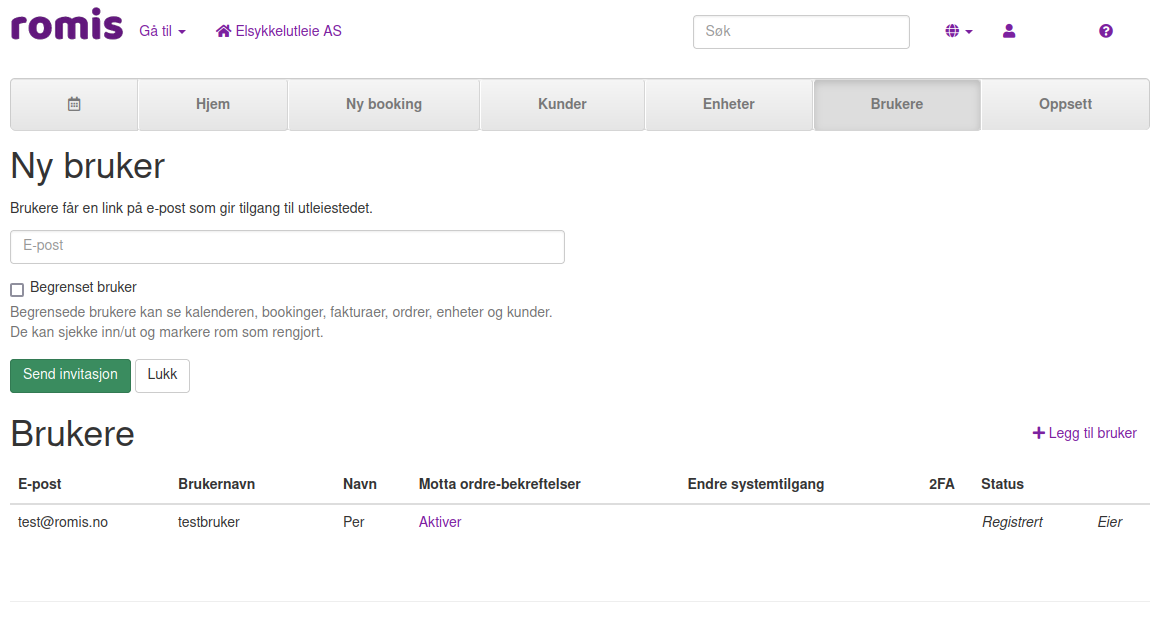Select the testbruker username cell
Viewport: 1156px width, 621px height.
[x=209, y=521]
